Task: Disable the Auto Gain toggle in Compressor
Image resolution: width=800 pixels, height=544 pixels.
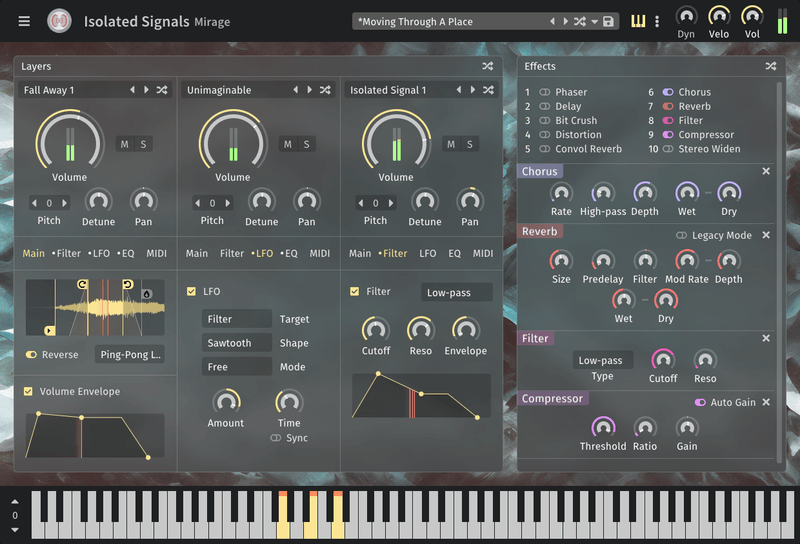Action: (700, 402)
